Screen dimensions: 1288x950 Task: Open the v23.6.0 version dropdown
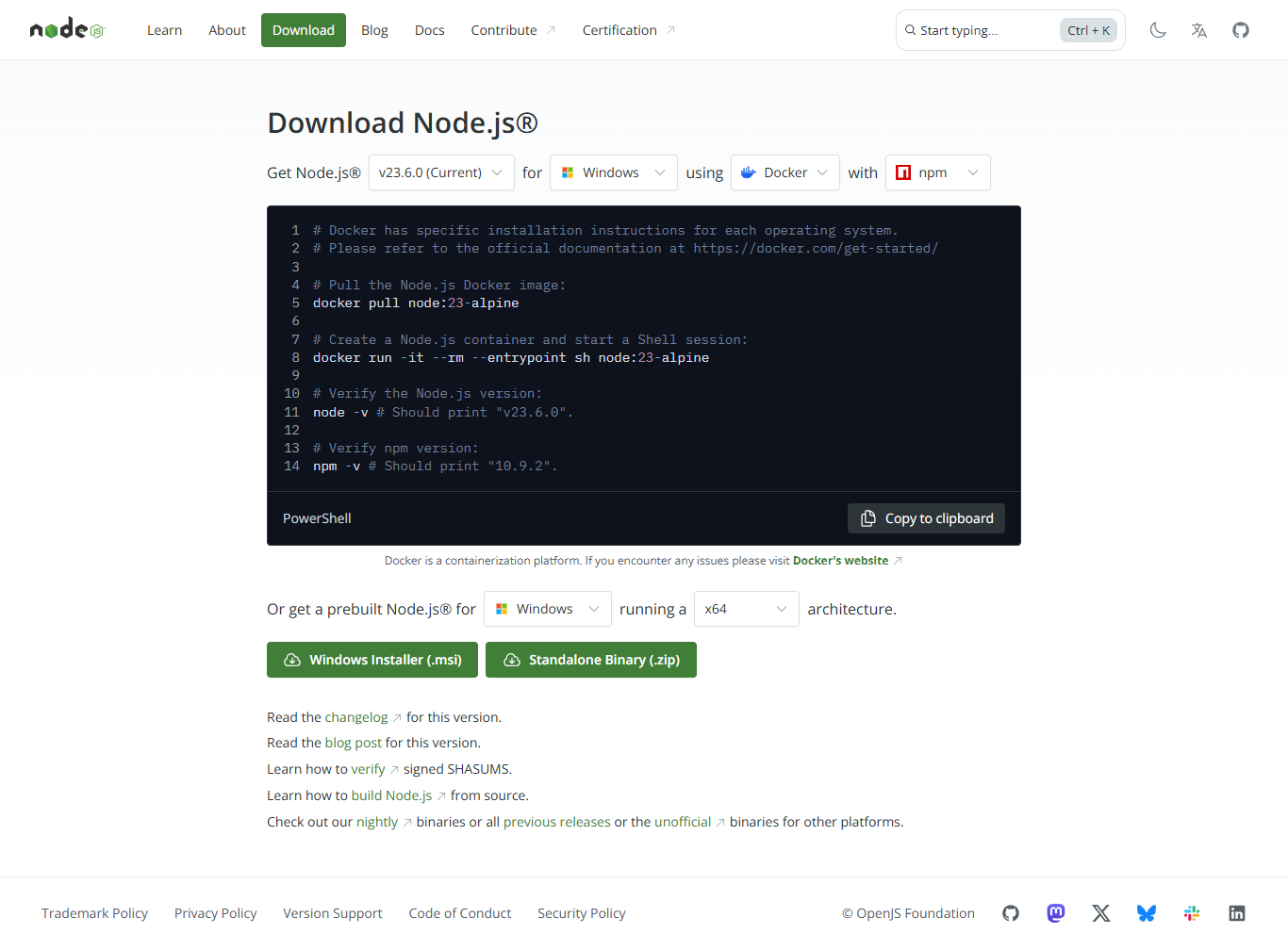coord(440,172)
